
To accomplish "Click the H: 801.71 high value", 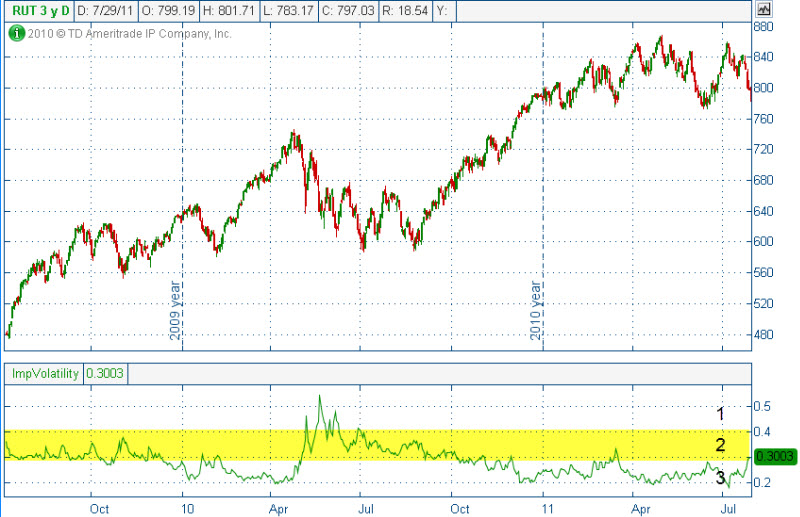I will [229, 11].
